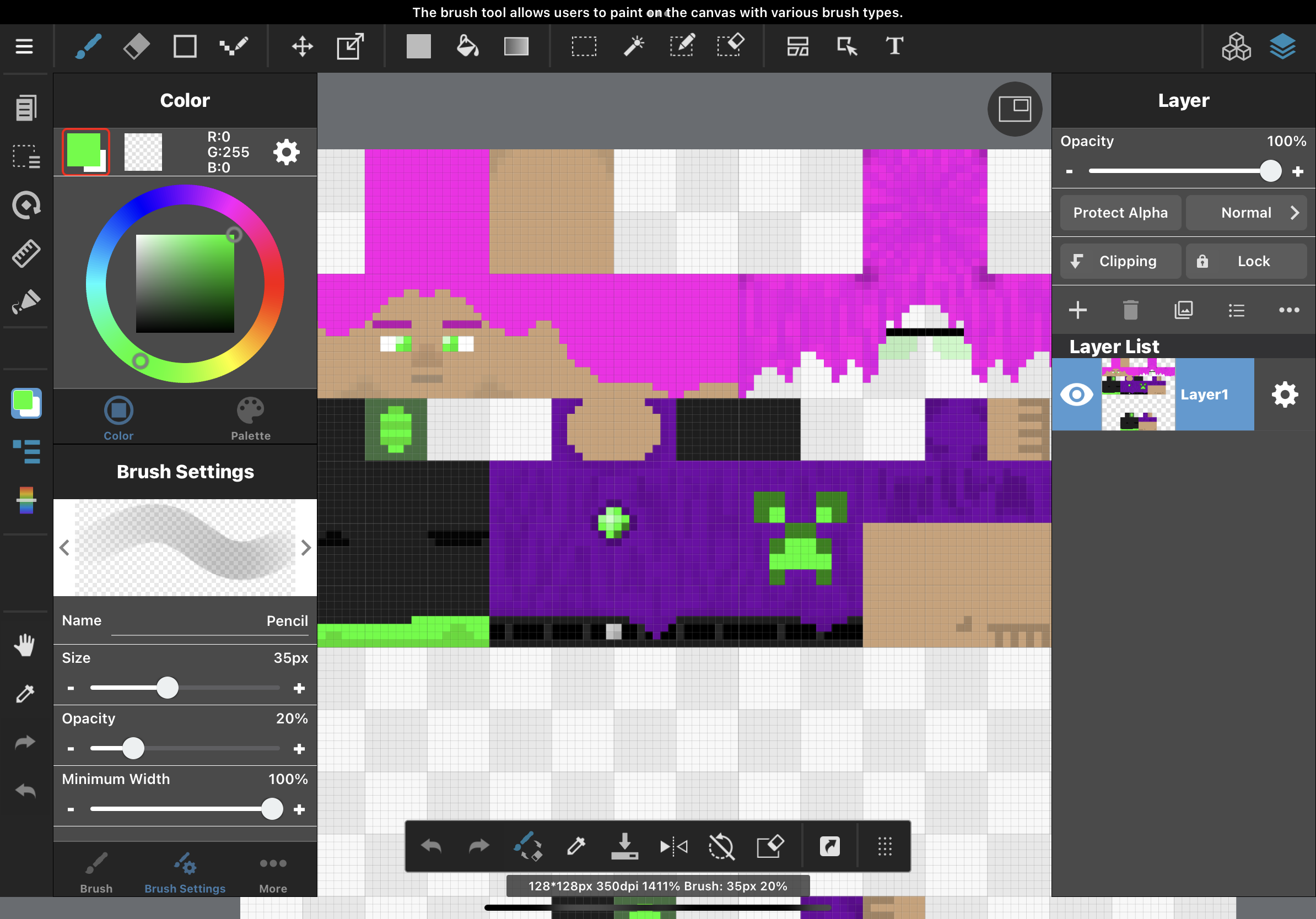Viewport: 1316px width, 919px height.
Task: Enable Clipping for the layer
Action: [1120, 261]
